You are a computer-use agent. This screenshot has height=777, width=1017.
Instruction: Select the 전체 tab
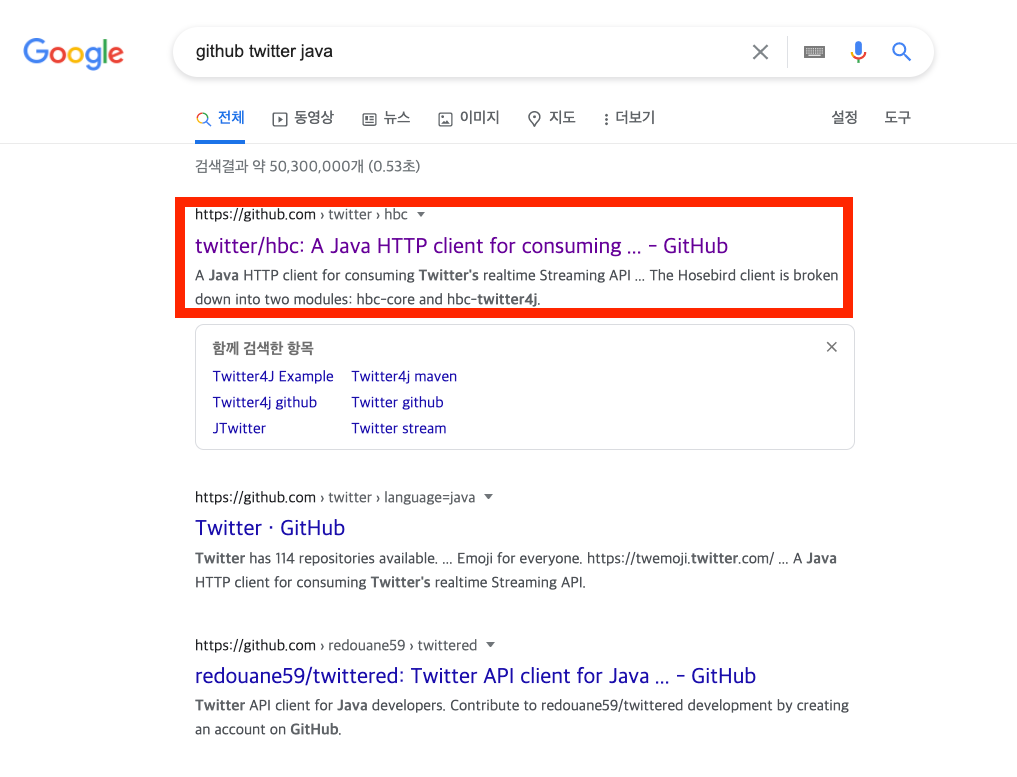[220, 118]
